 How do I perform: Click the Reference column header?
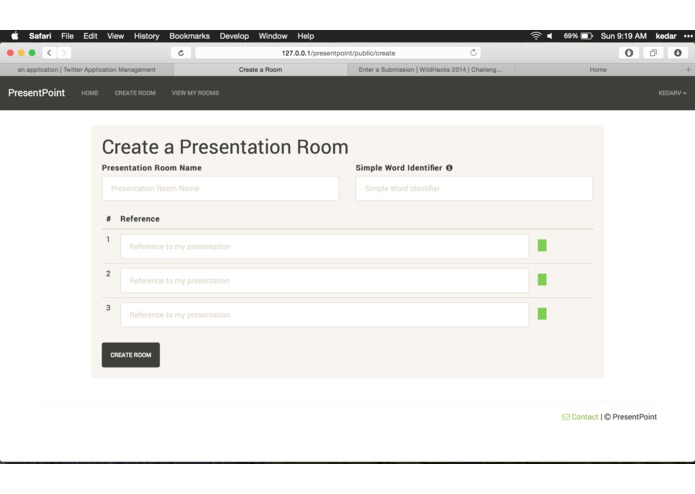click(x=140, y=219)
